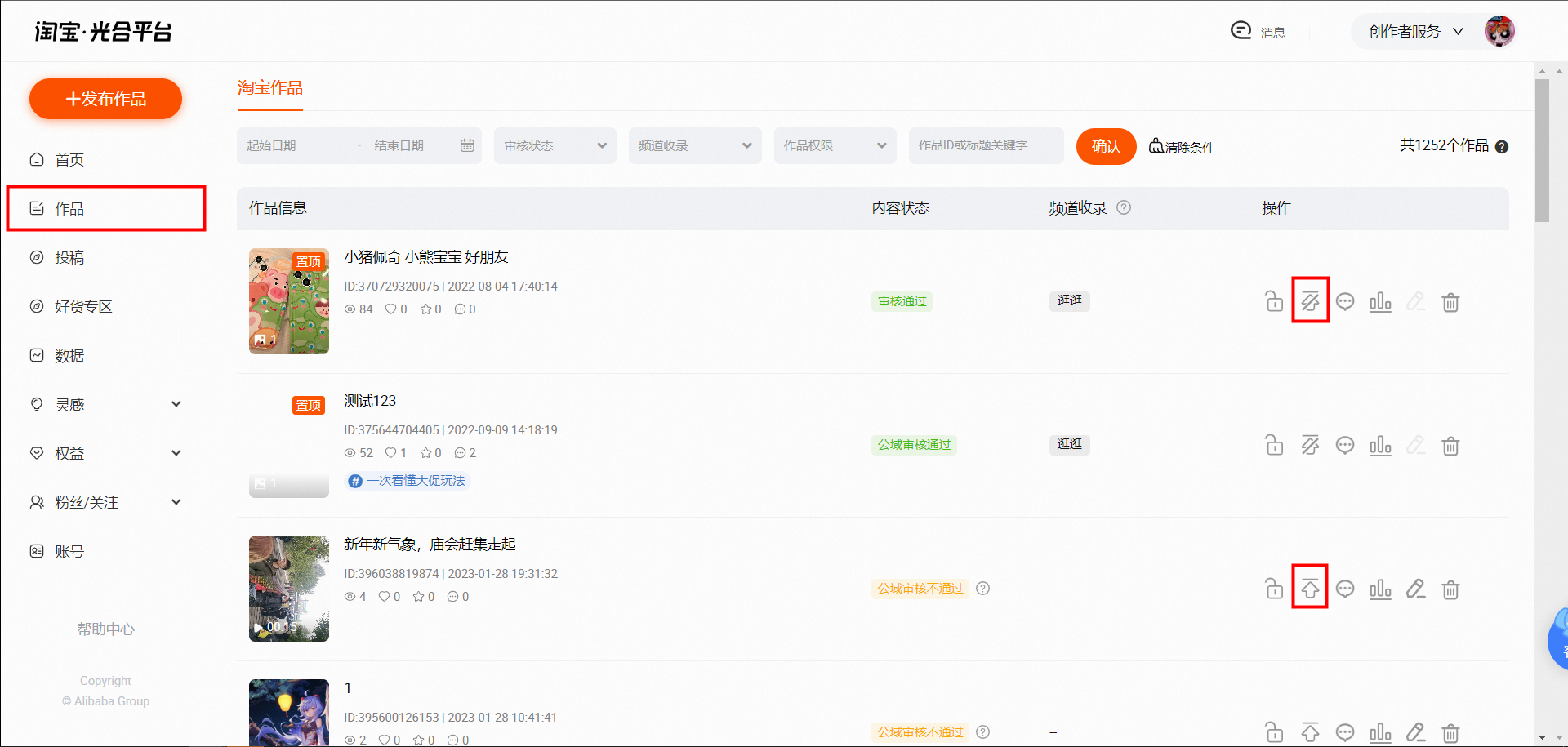The image size is (1568, 747).
Task: Click 逛逛 channel tag for 小猪佩奇 work
Action: [1070, 300]
